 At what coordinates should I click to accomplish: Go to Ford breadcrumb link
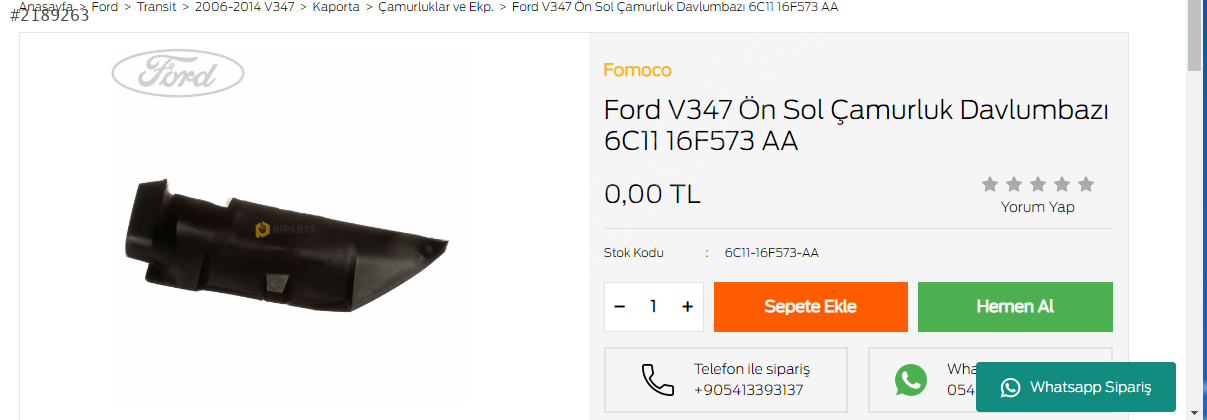pos(105,7)
